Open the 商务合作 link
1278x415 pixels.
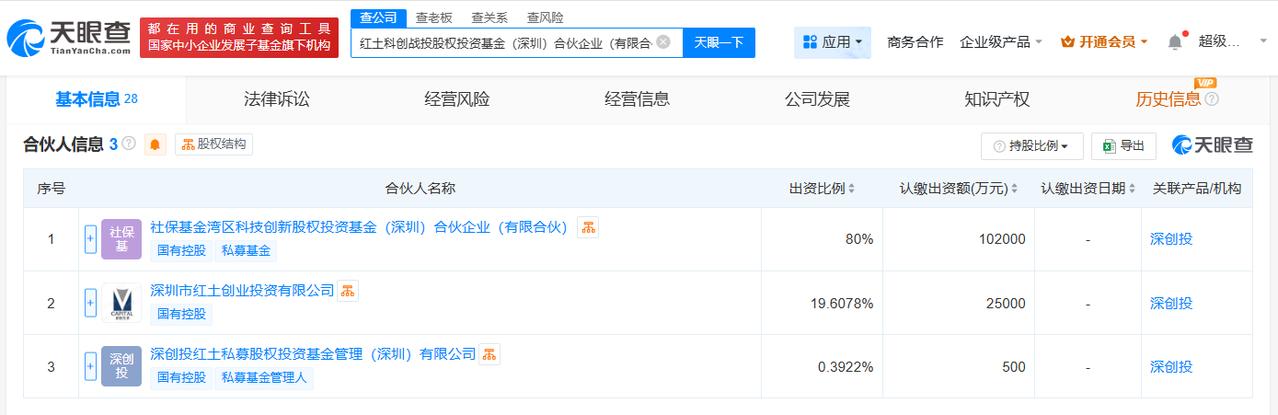pyautogui.click(x=915, y=42)
